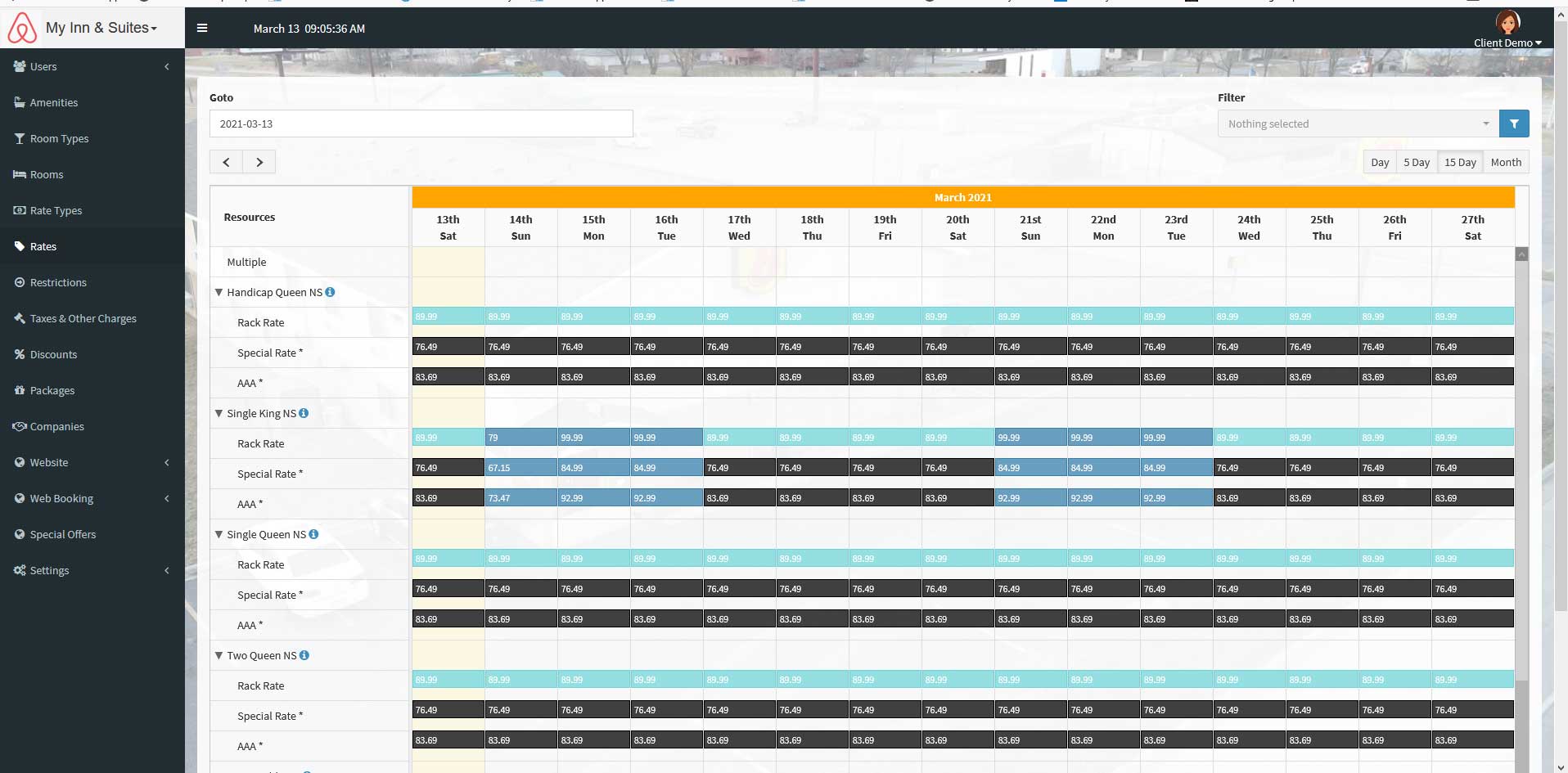Viewport: 1568px width, 773px height.
Task: Switch to the Month view
Action: click(1505, 162)
